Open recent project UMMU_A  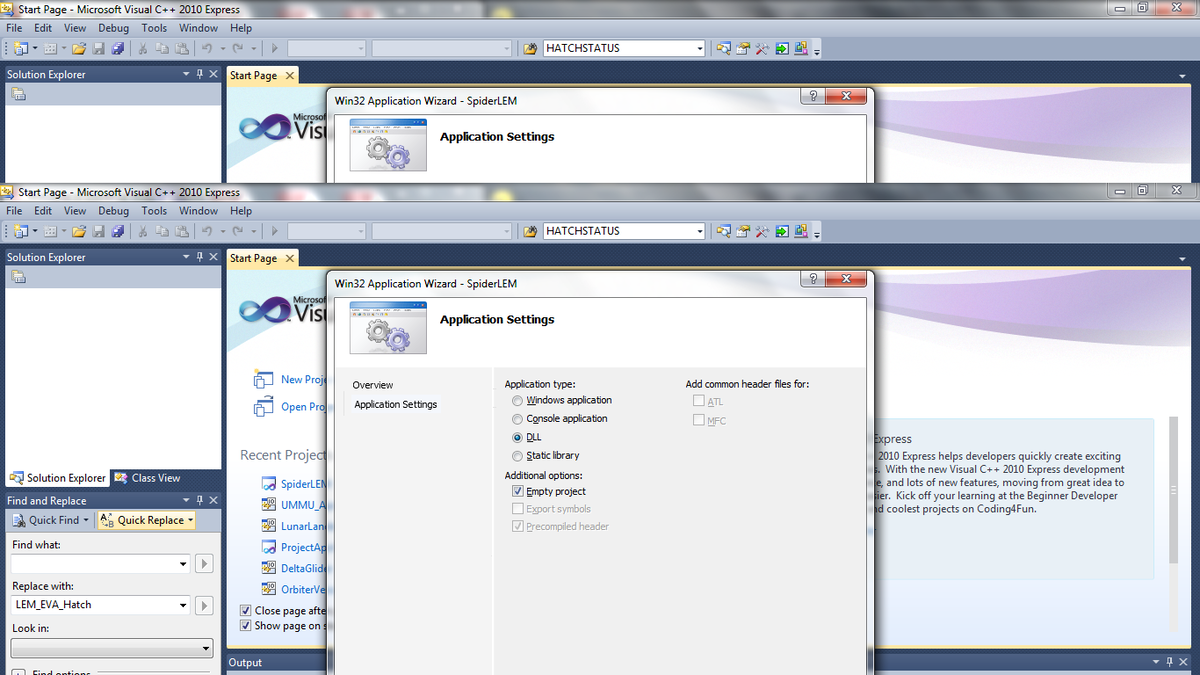pyautogui.click(x=304, y=505)
